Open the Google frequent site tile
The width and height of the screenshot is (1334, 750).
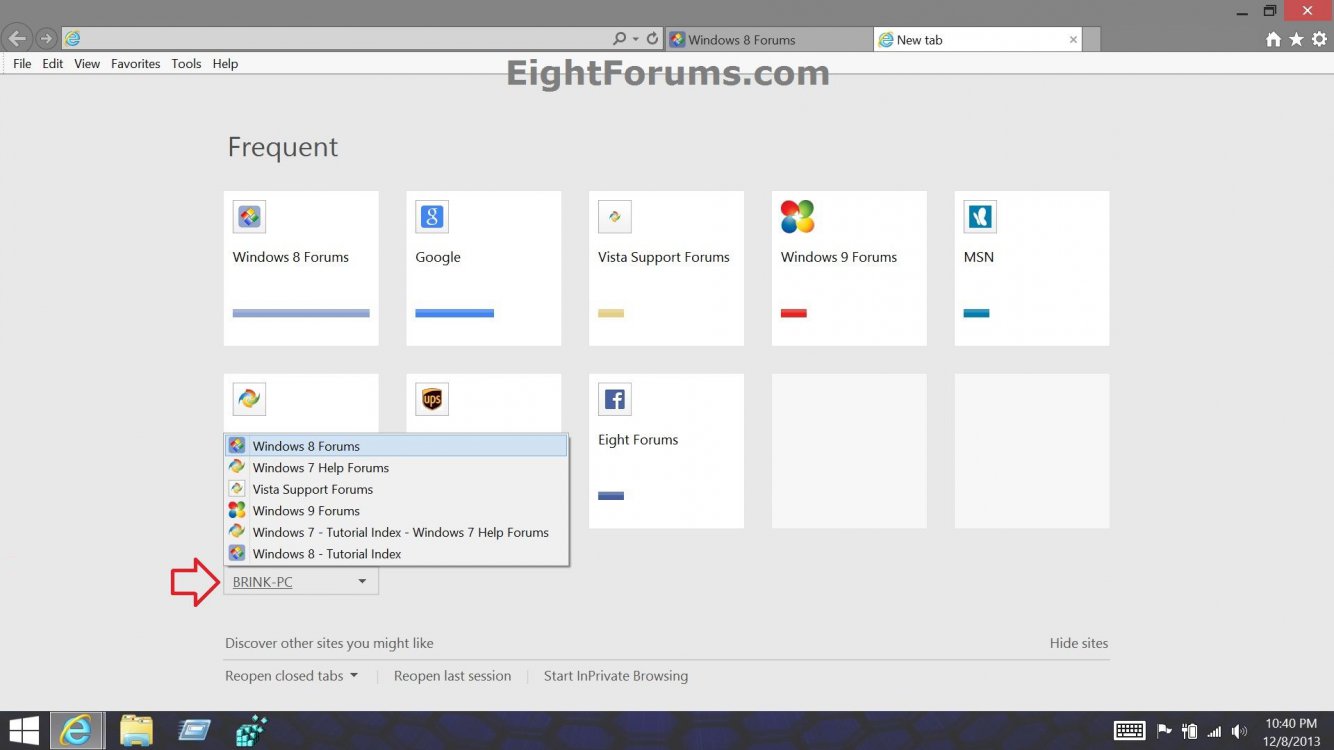tap(483, 268)
